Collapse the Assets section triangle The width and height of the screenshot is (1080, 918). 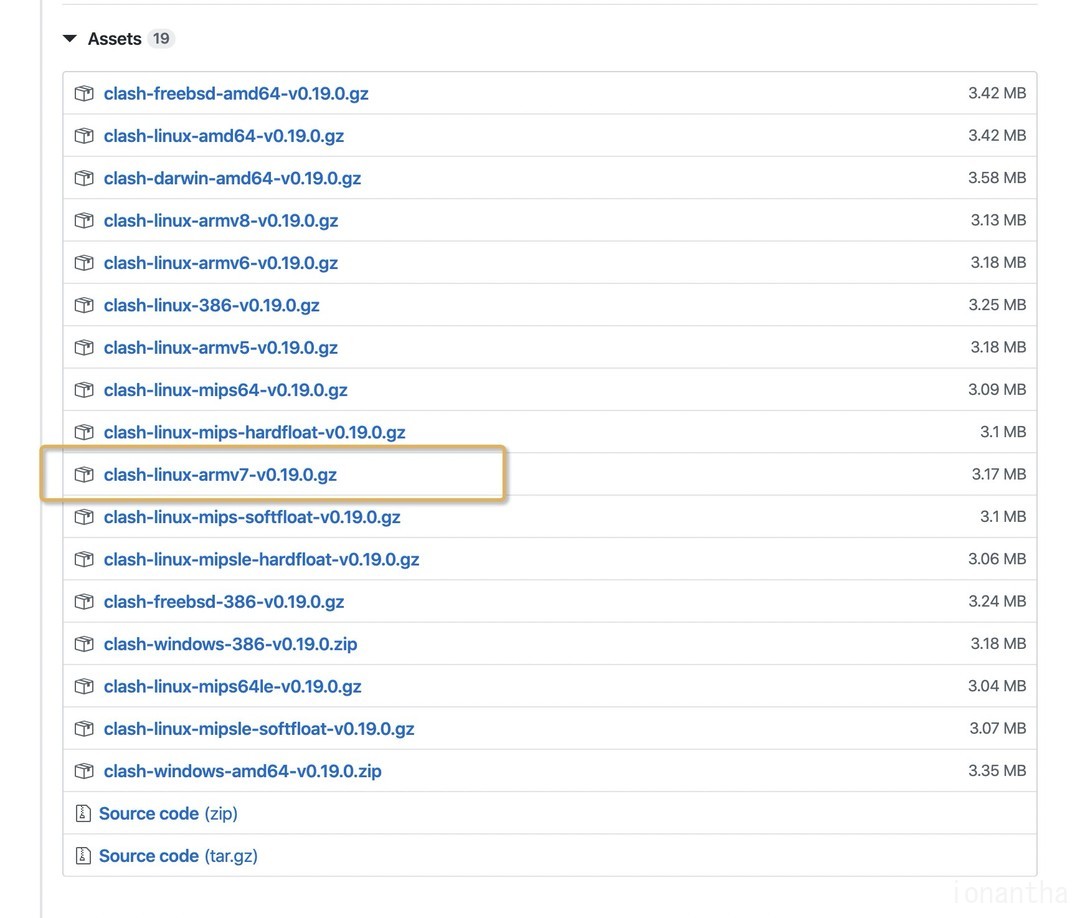coord(69,39)
